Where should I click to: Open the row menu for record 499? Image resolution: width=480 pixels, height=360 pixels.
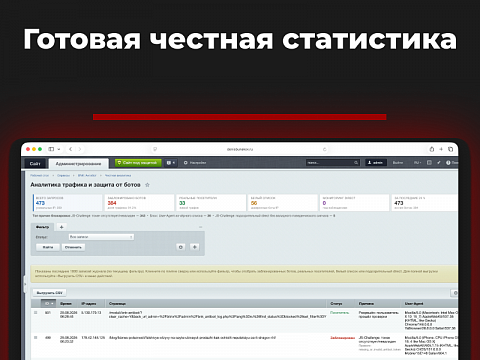click(36, 338)
